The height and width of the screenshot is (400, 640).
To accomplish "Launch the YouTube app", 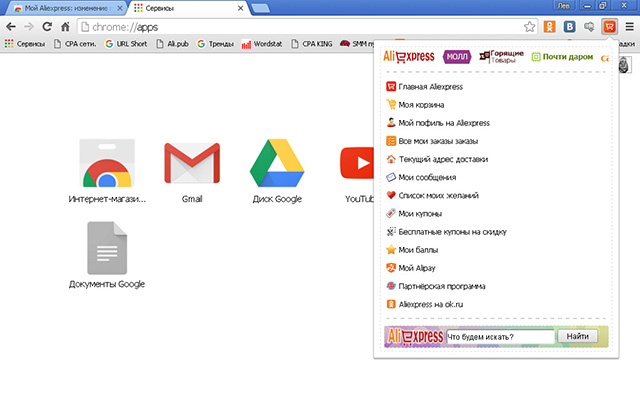I will pyautogui.click(x=357, y=173).
